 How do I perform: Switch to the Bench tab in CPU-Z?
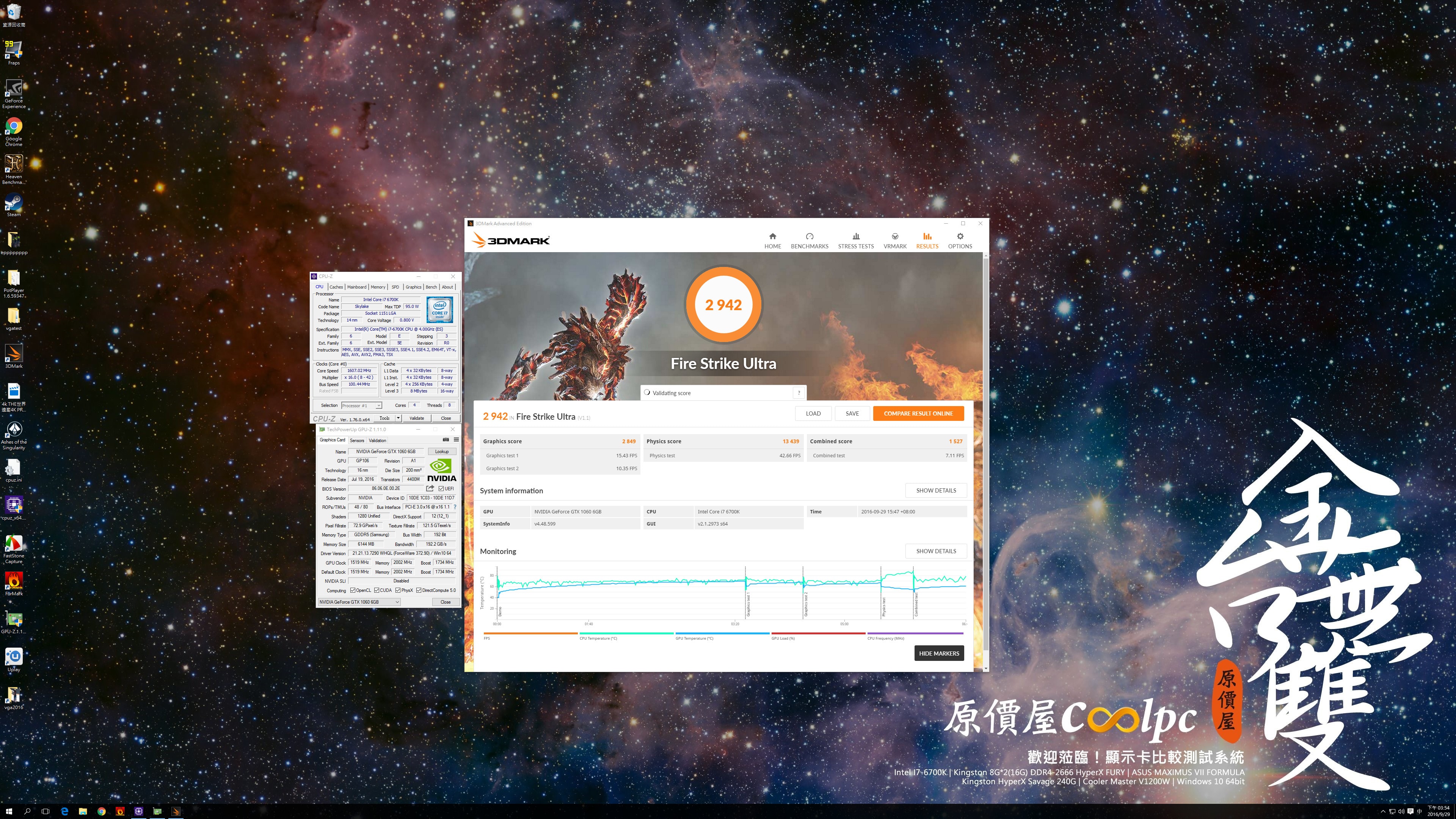pyautogui.click(x=431, y=287)
